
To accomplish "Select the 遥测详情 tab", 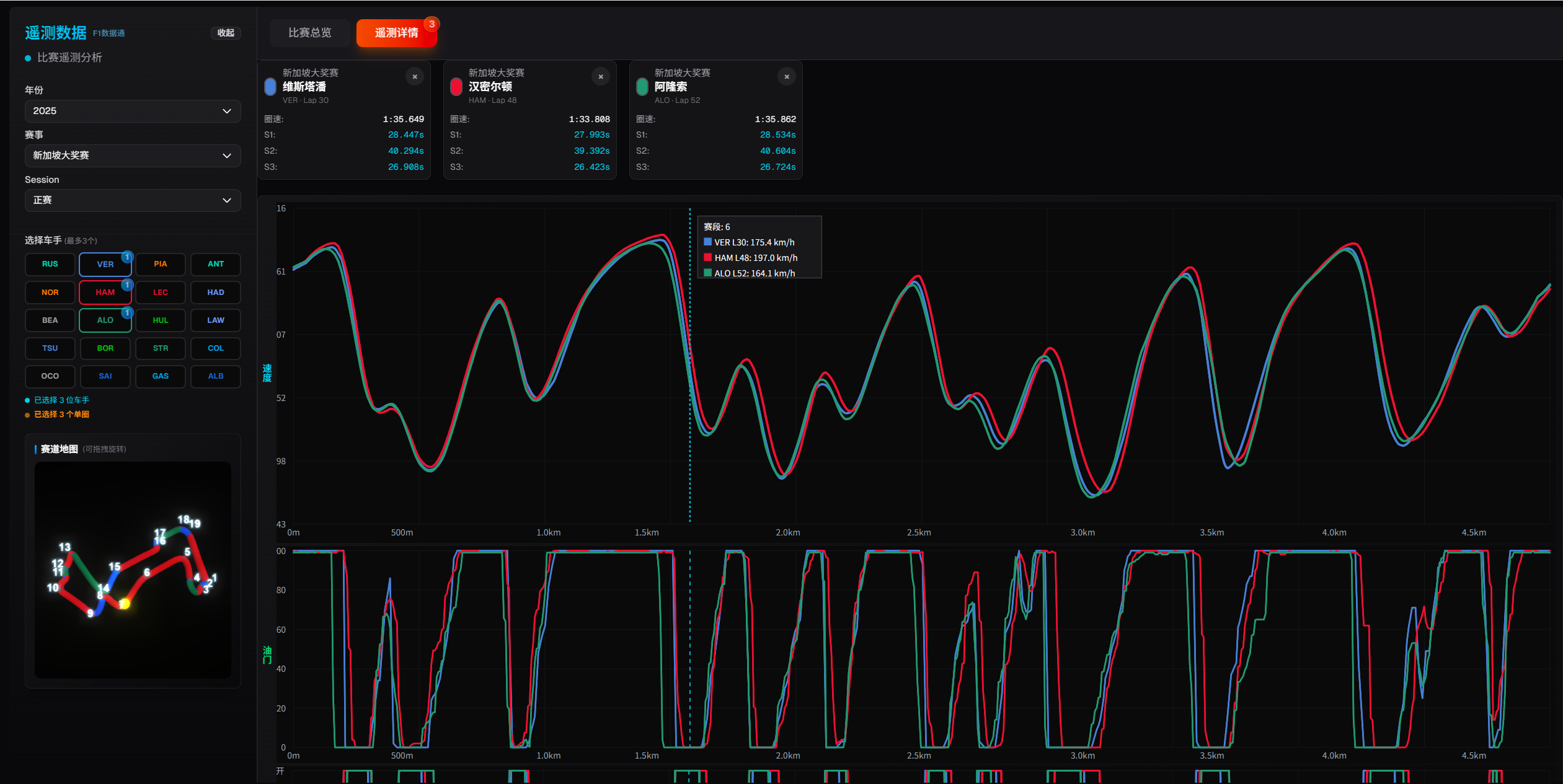I will (396, 33).
